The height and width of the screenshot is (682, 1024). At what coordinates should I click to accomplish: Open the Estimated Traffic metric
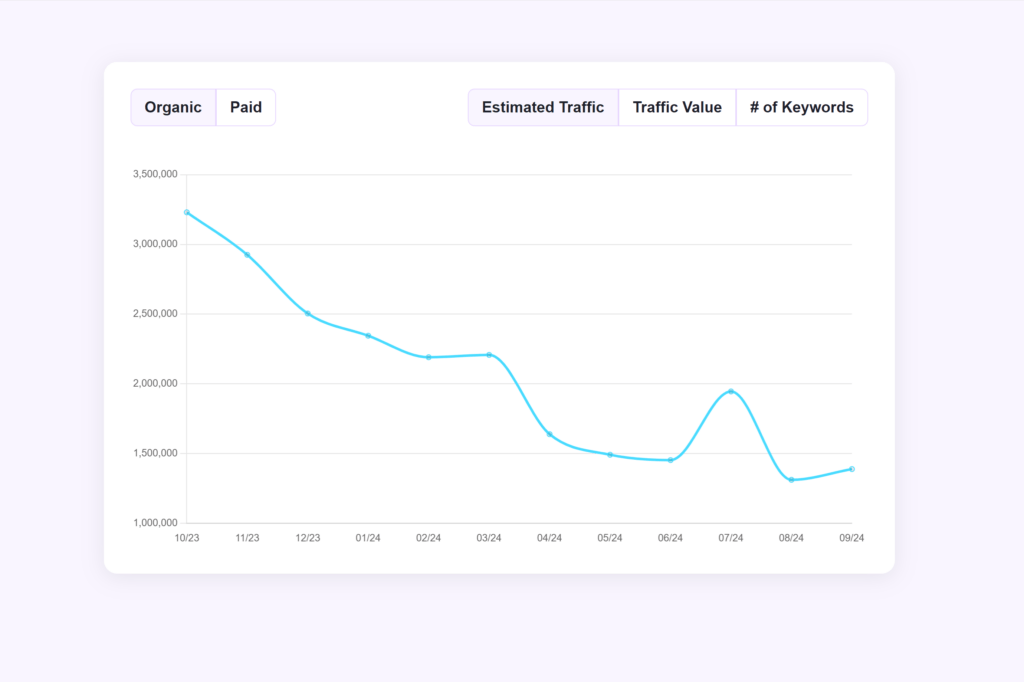point(543,107)
